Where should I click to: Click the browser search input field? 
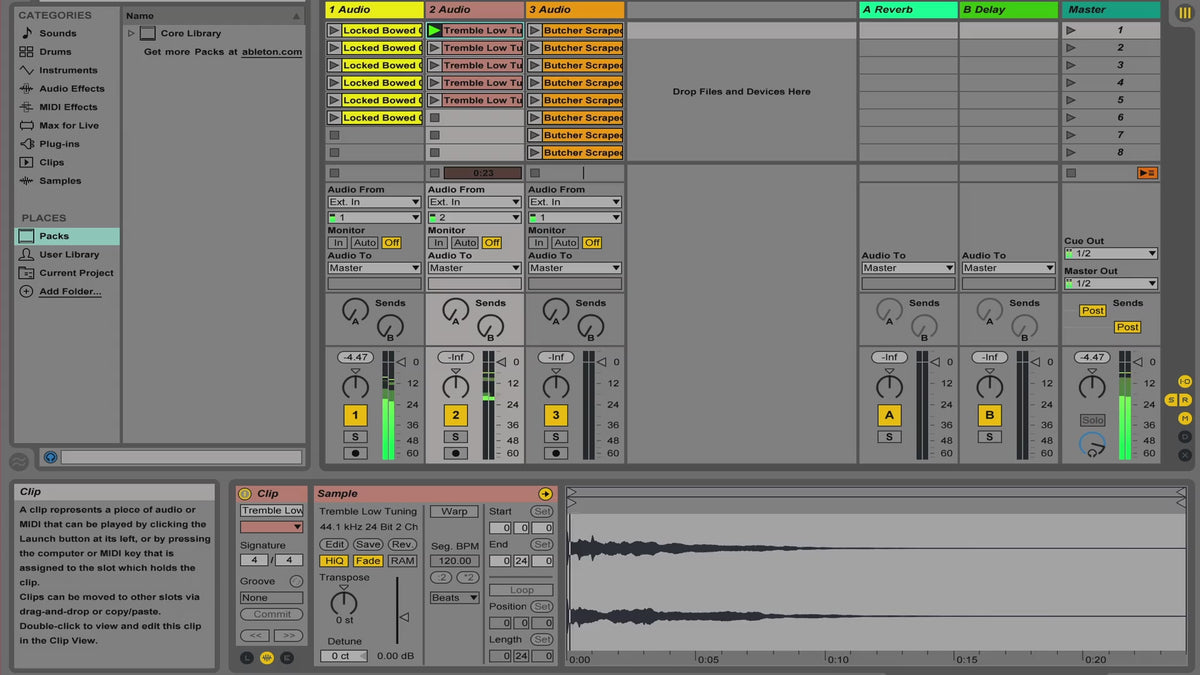180,457
